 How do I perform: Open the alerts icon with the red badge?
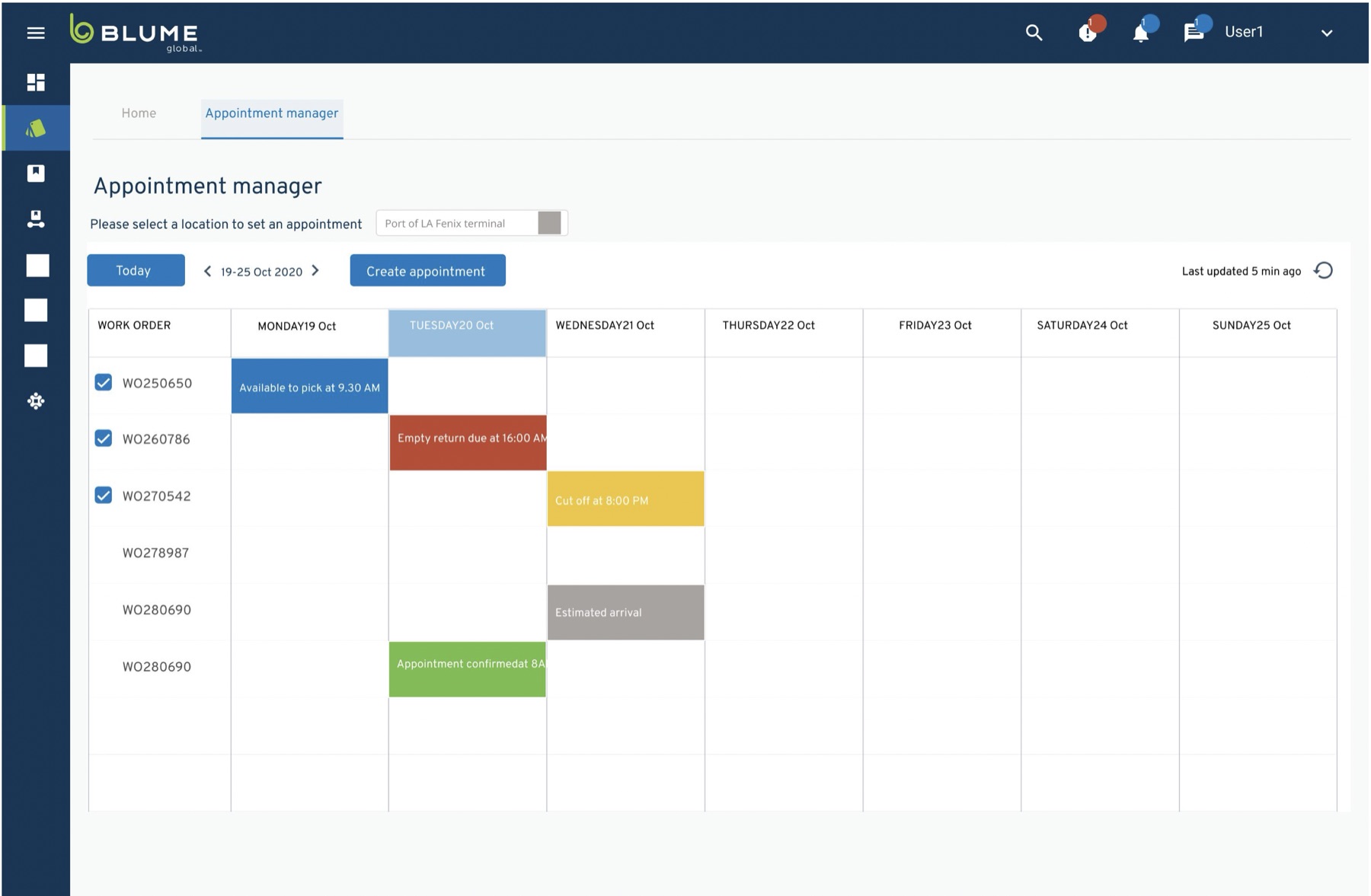(x=1089, y=31)
